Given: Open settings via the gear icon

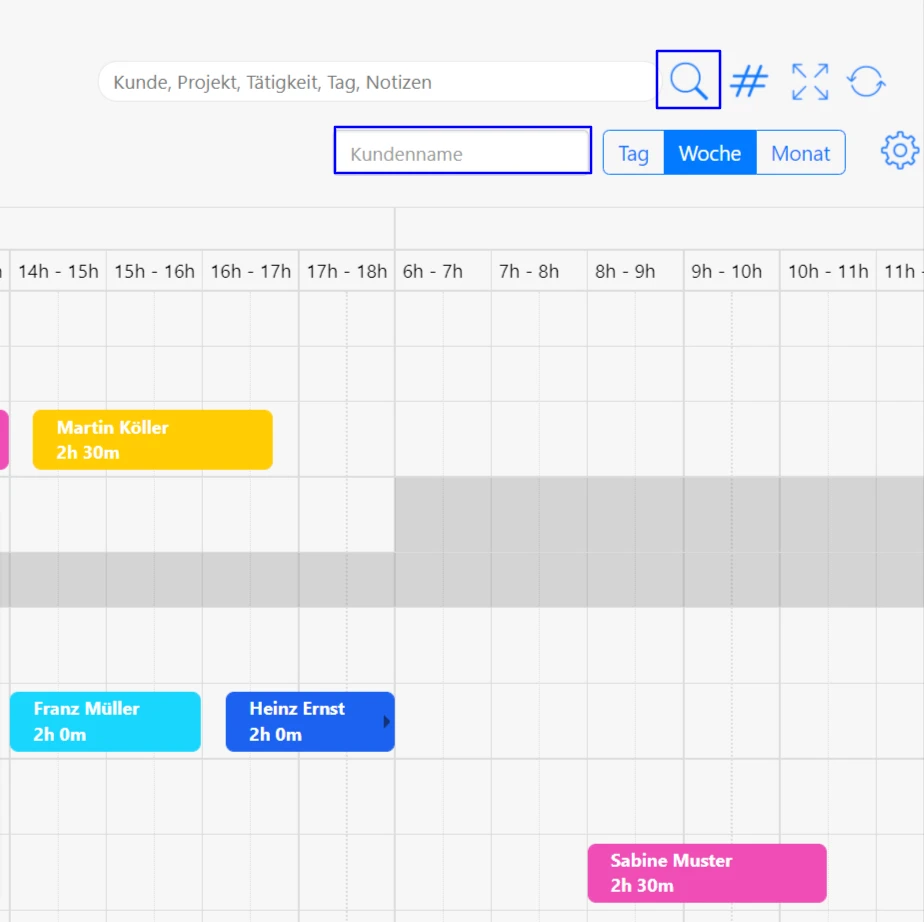Looking at the screenshot, I should coord(899,151).
